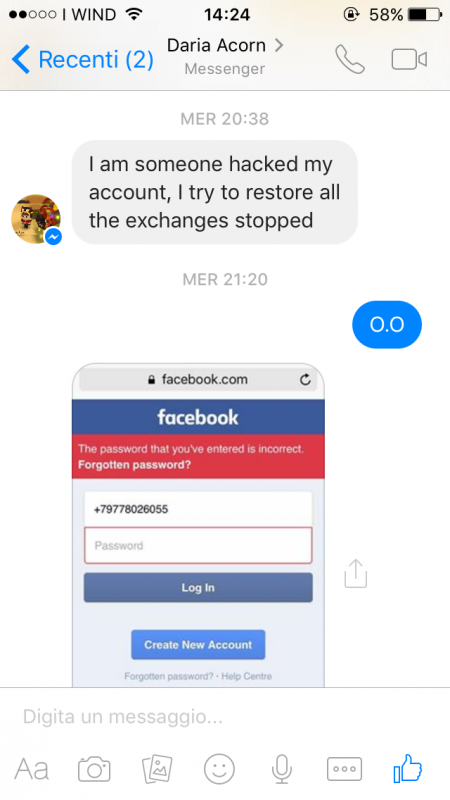Tap the Aa text formatting icon
The height and width of the screenshot is (800, 450).
32,769
